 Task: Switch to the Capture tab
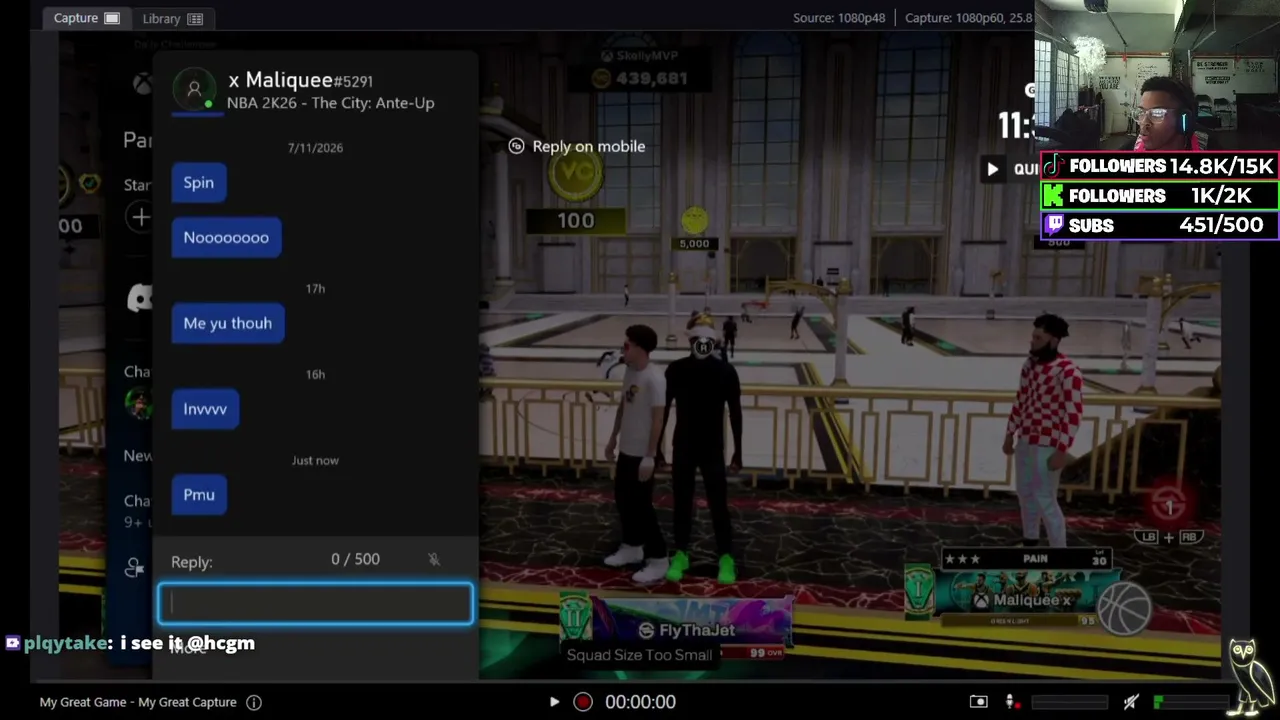86,18
